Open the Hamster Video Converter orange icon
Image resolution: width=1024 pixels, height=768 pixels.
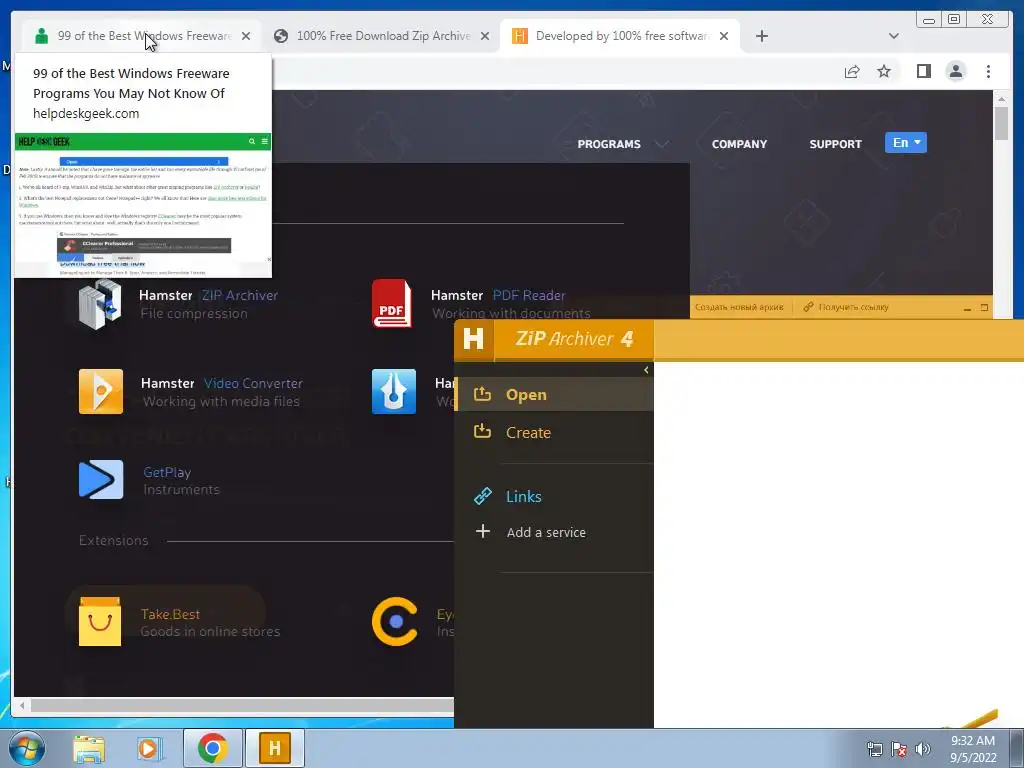tap(101, 391)
